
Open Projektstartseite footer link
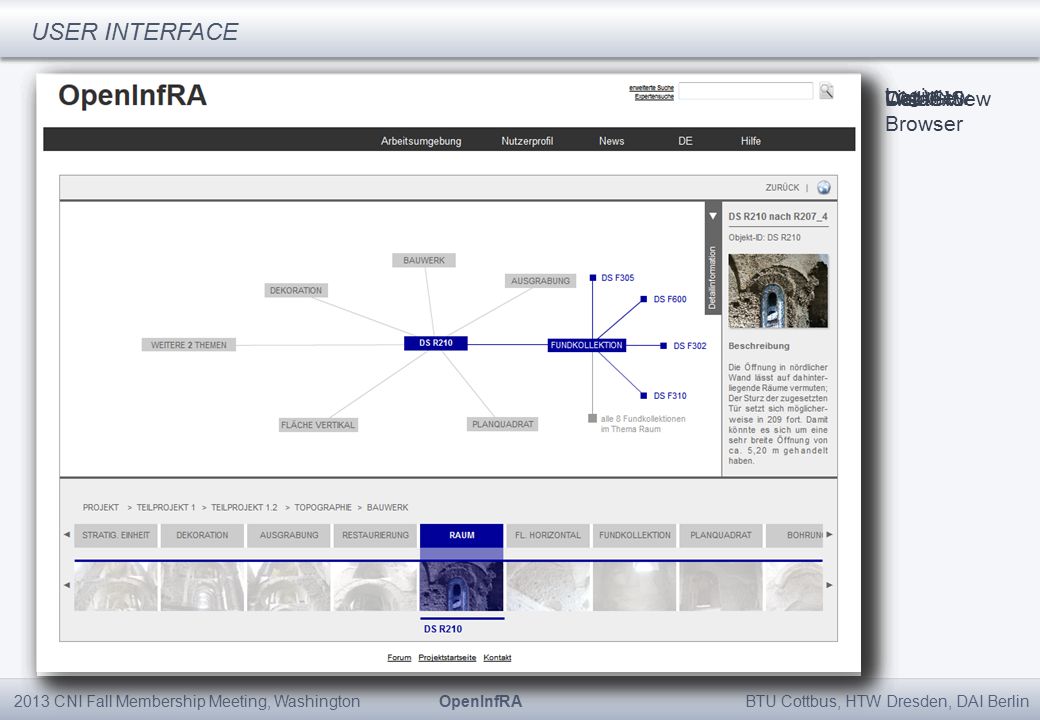[x=447, y=658]
